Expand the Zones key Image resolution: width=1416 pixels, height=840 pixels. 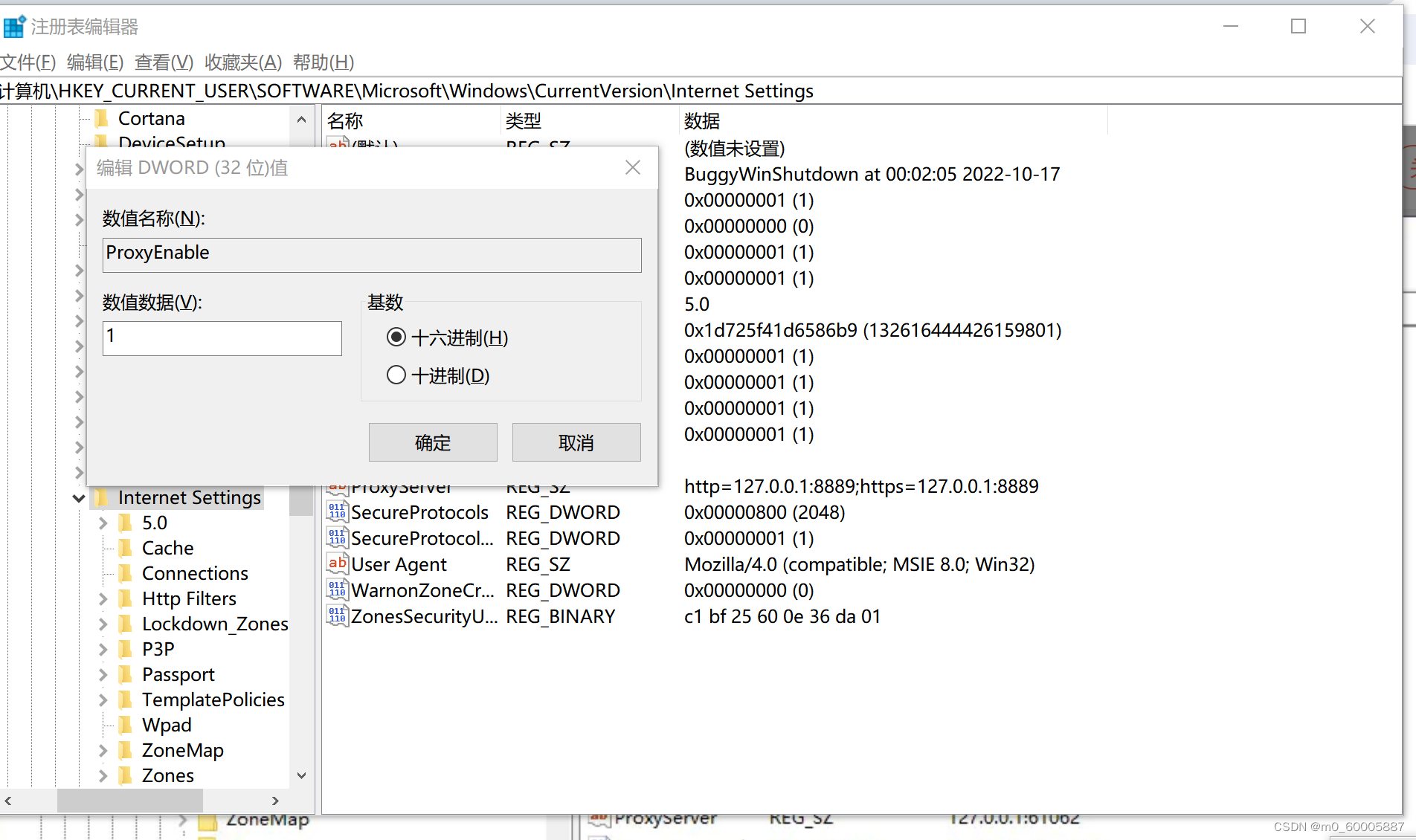tap(103, 775)
